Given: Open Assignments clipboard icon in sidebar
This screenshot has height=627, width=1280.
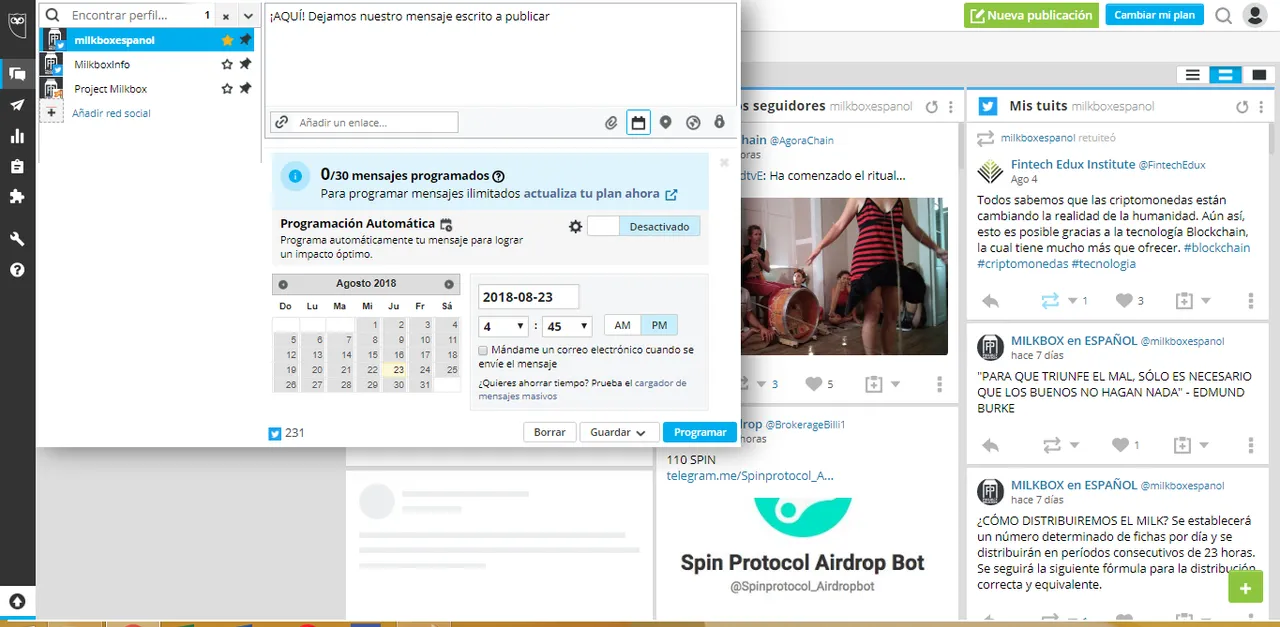Looking at the screenshot, I should [x=17, y=167].
